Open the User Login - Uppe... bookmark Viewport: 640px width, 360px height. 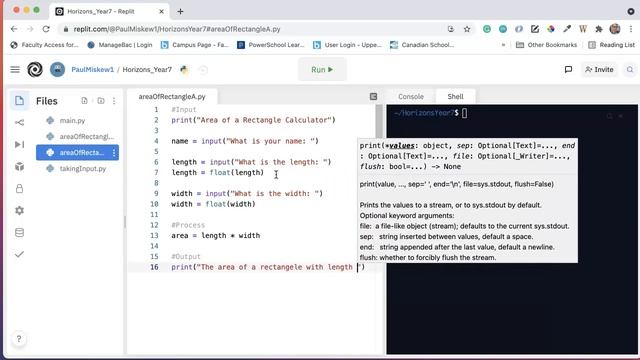347,45
